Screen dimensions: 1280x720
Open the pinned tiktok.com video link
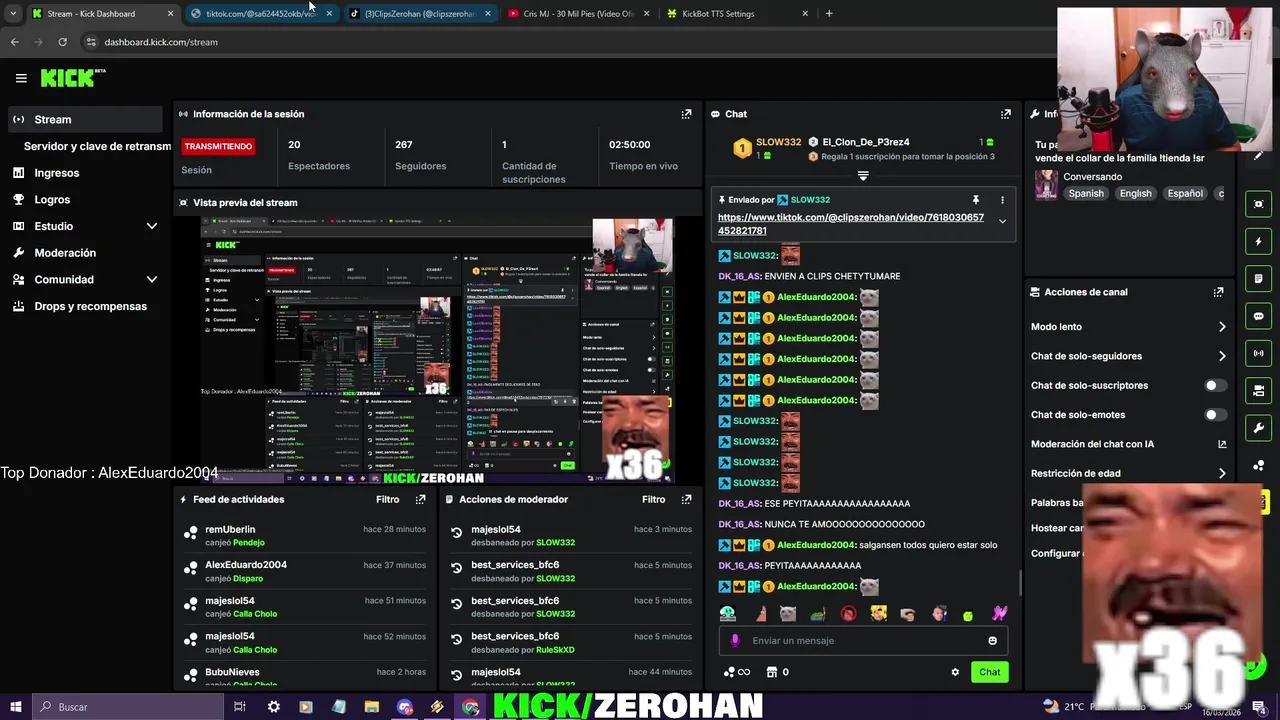click(x=851, y=224)
